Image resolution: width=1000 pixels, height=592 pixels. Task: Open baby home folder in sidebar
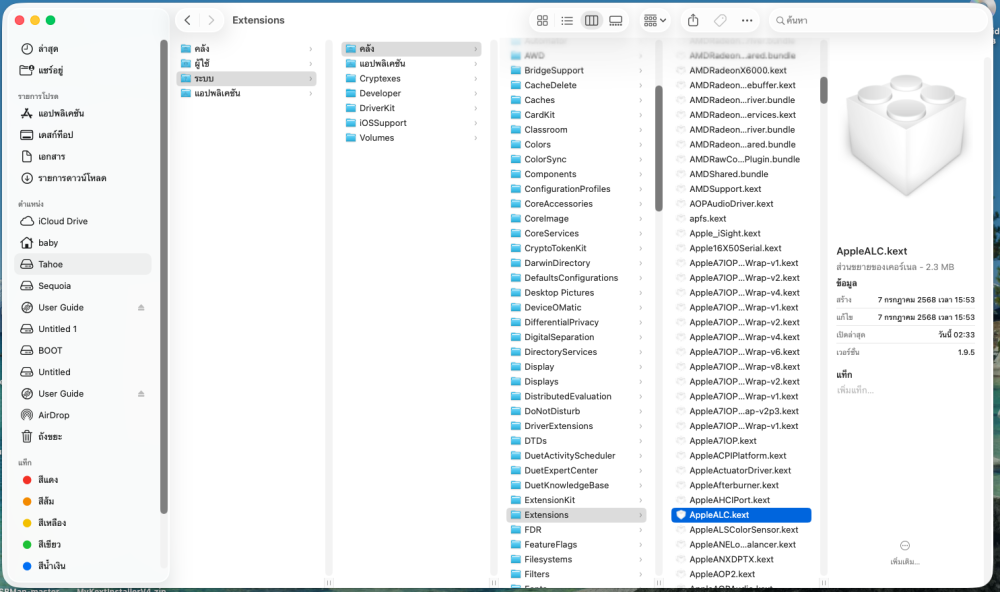83,242
